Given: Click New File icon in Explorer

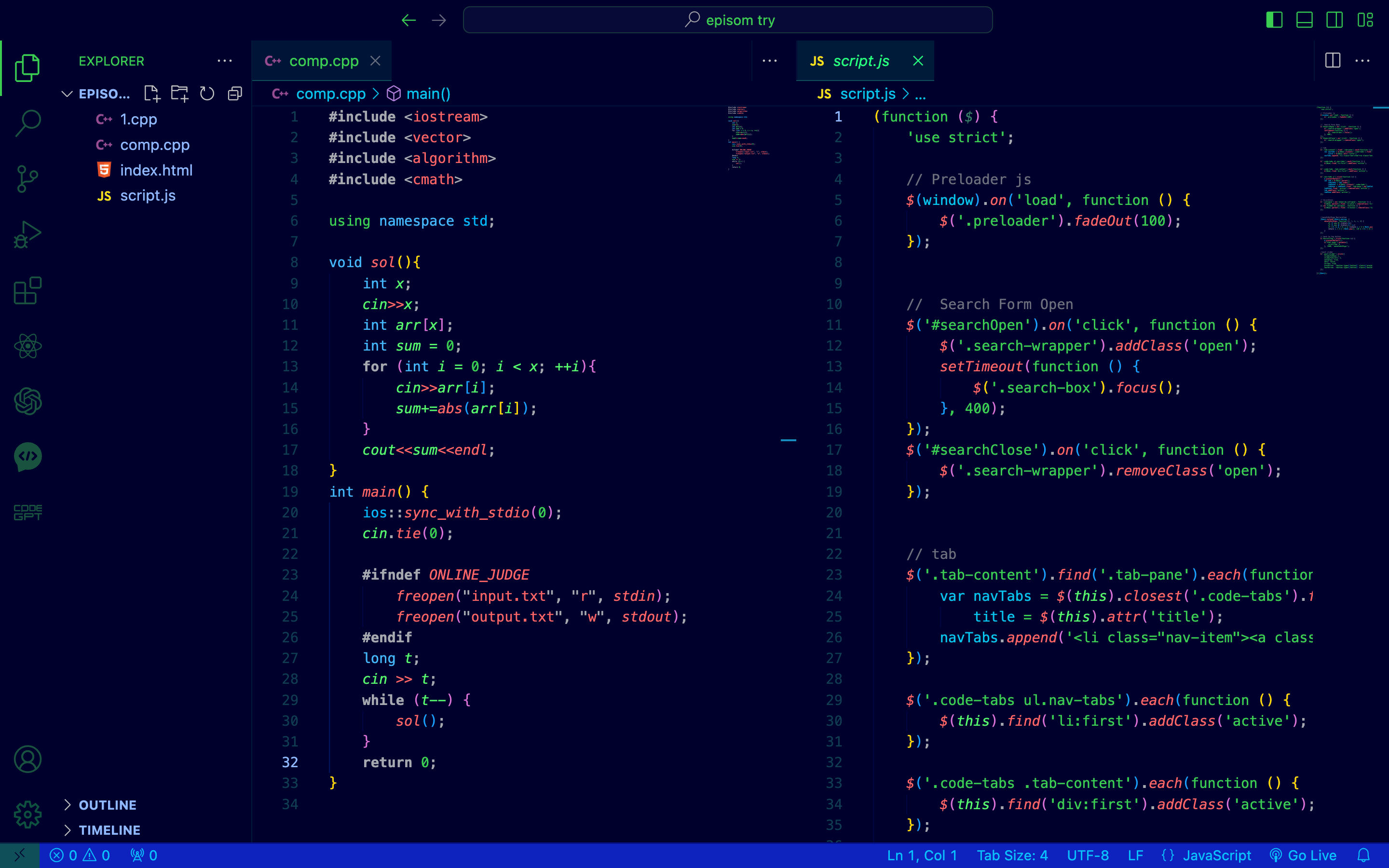Looking at the screenshot, I should tap(151, 94).
